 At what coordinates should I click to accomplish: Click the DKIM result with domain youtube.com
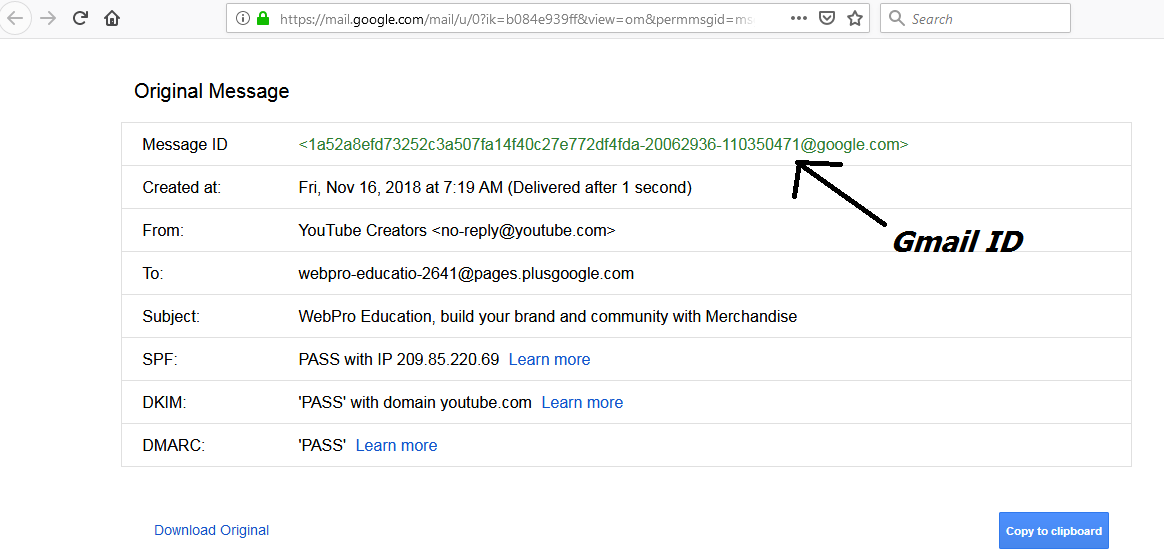[x=415, y=403]
